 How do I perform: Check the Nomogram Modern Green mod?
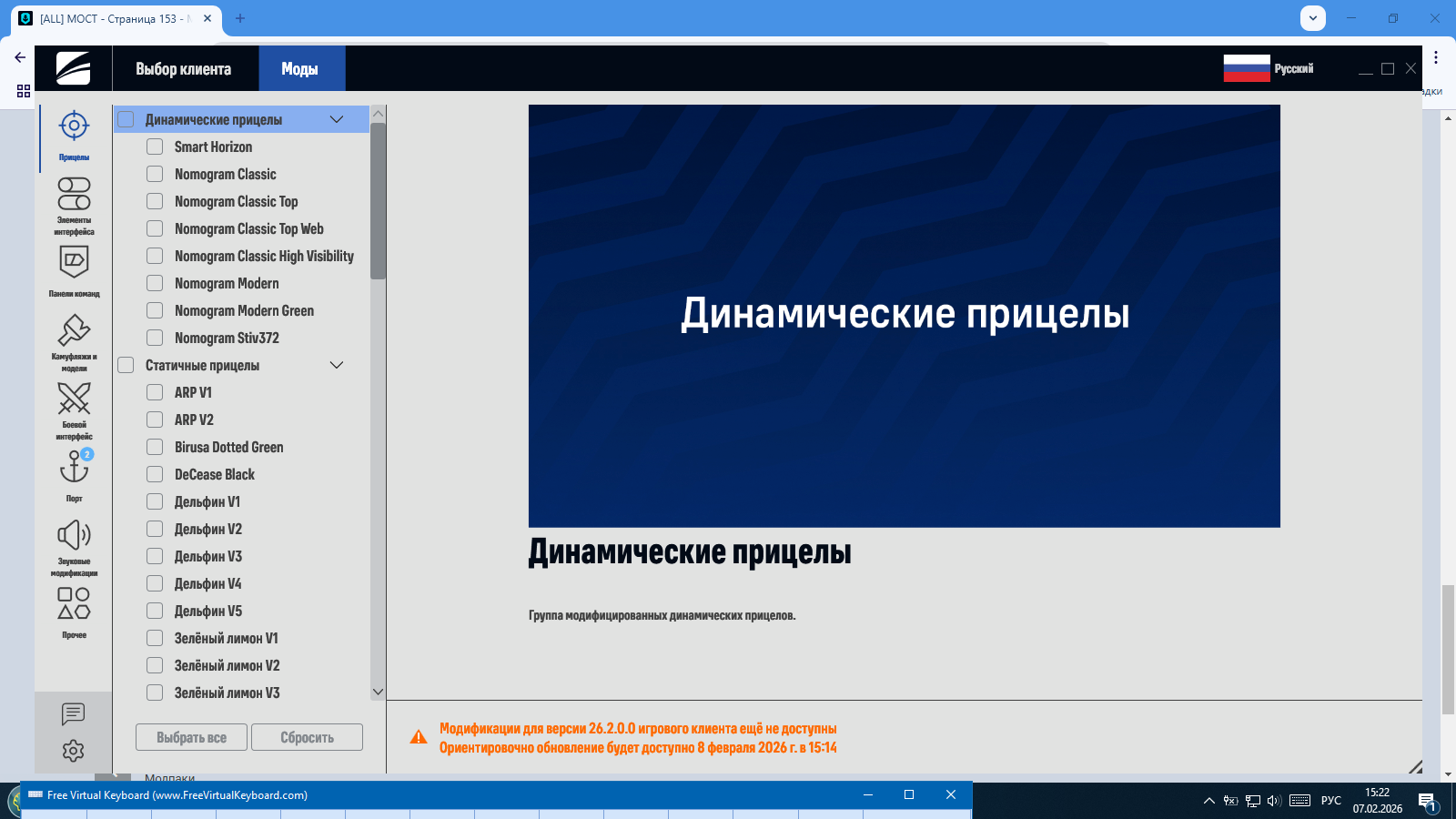pyautogui.click(x=155, y=310)
